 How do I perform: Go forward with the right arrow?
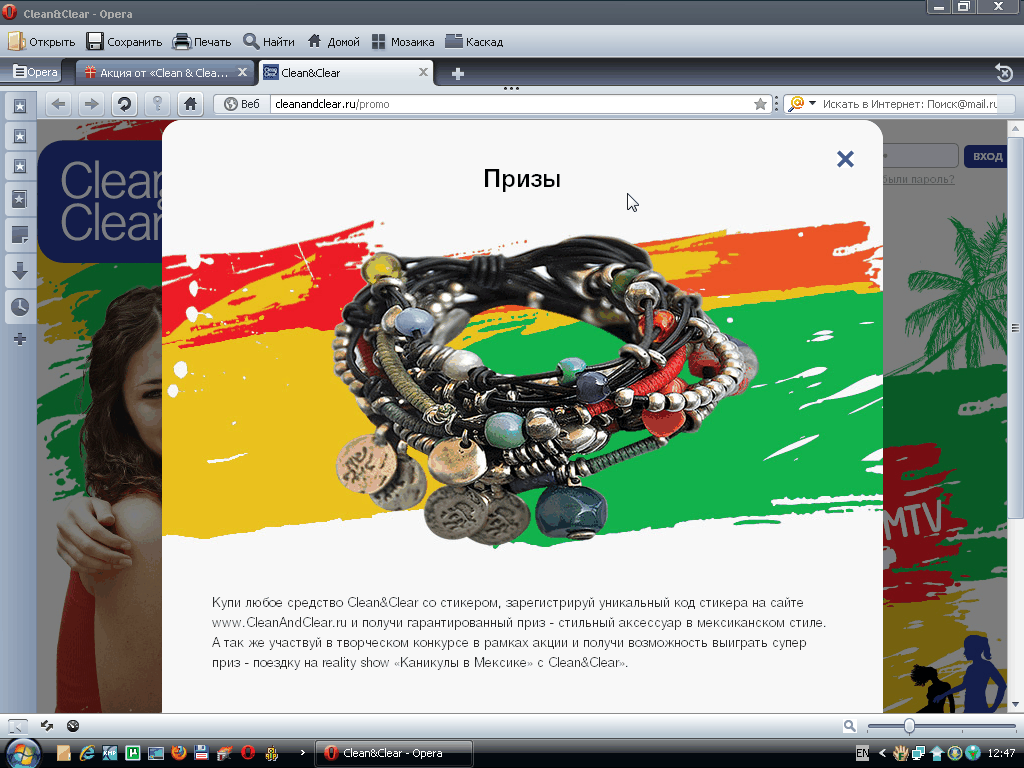tap(91, 104)
